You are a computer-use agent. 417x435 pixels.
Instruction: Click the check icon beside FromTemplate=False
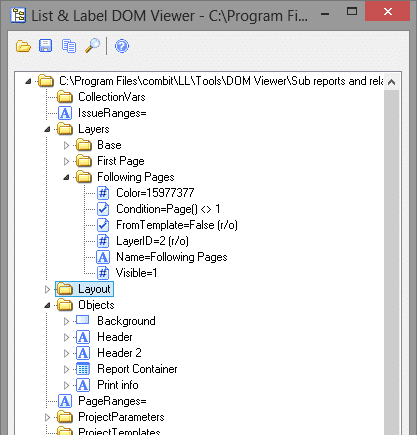103,225
